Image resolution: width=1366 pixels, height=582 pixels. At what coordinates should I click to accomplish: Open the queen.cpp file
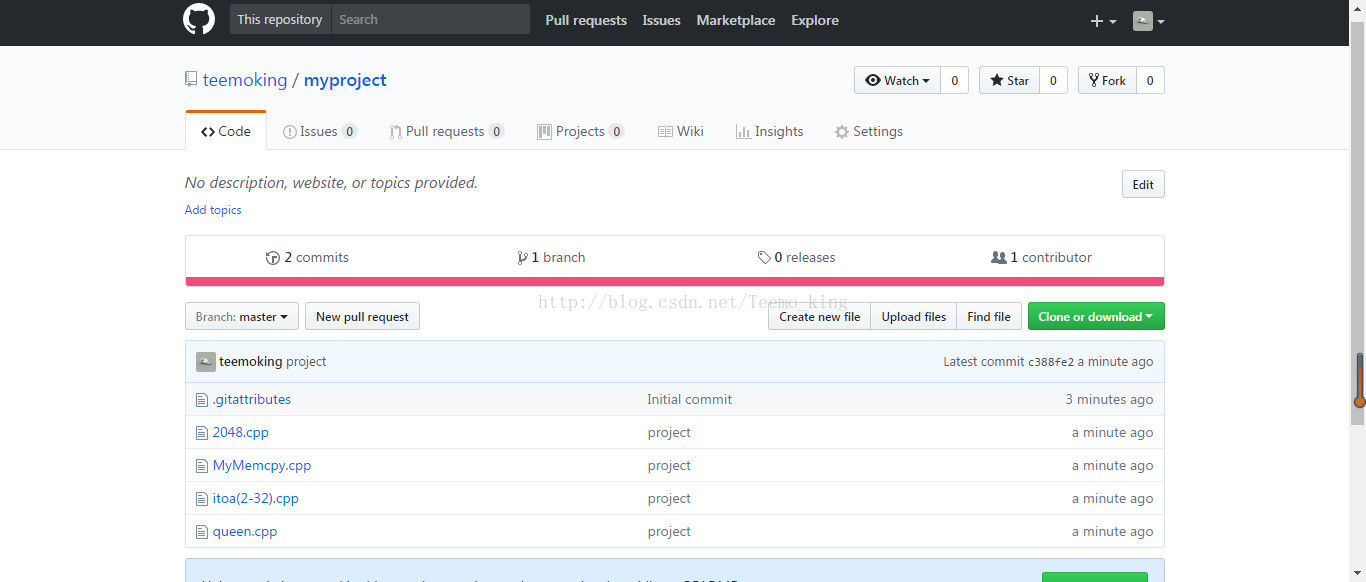pyautogui.click(x=245, y=532)
